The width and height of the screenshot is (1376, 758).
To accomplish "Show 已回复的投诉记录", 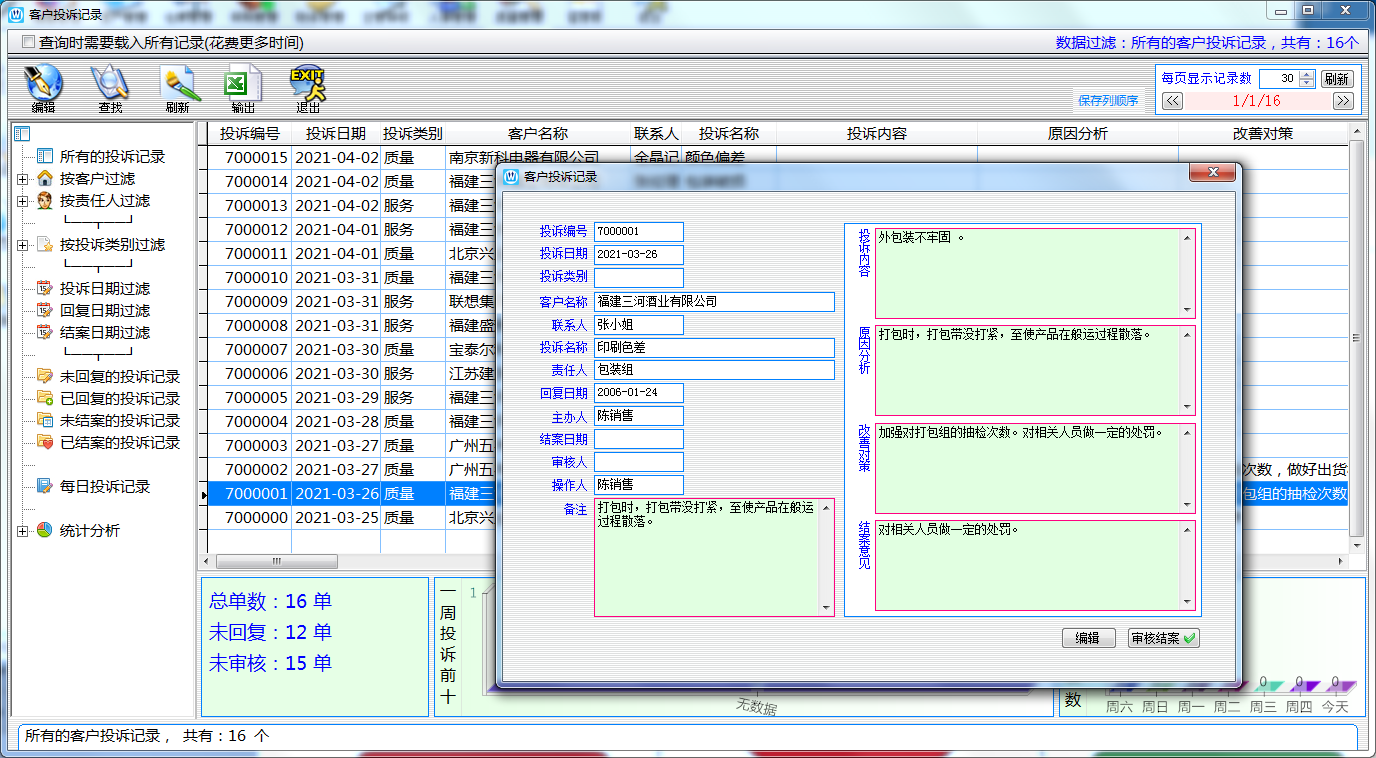I will 119,398.
